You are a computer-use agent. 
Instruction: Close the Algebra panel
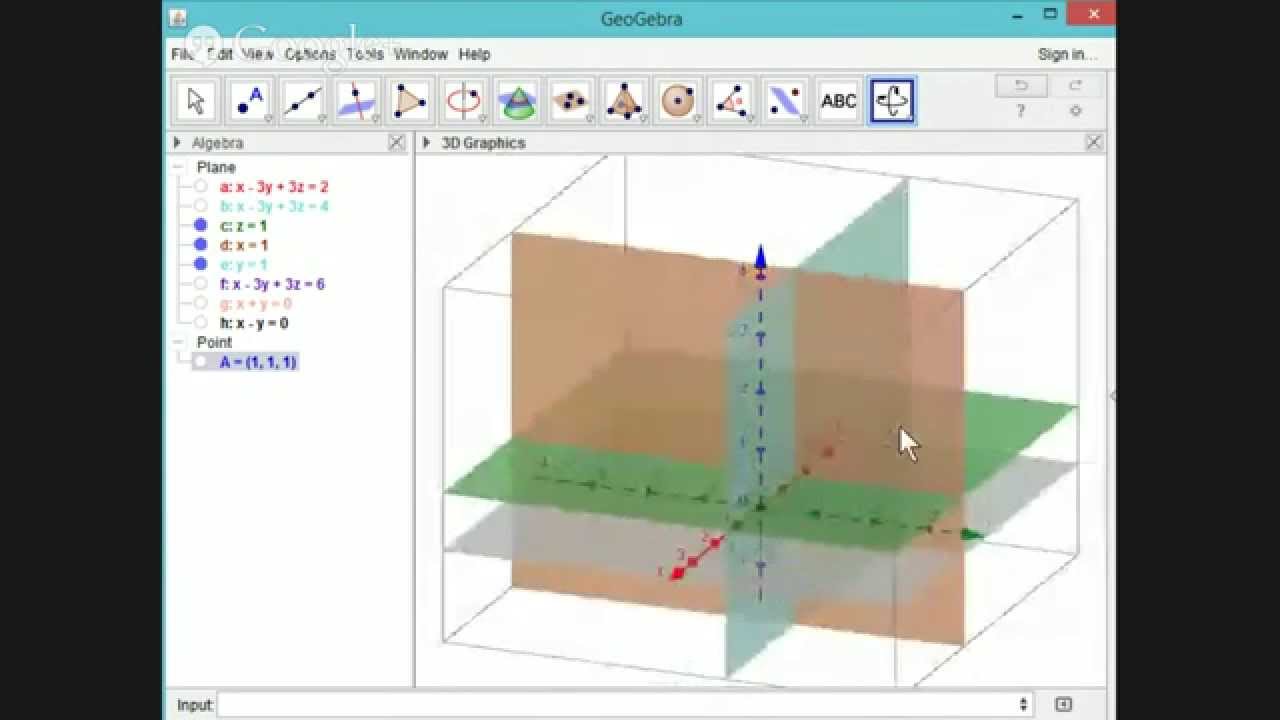click(x=397, y=143)
